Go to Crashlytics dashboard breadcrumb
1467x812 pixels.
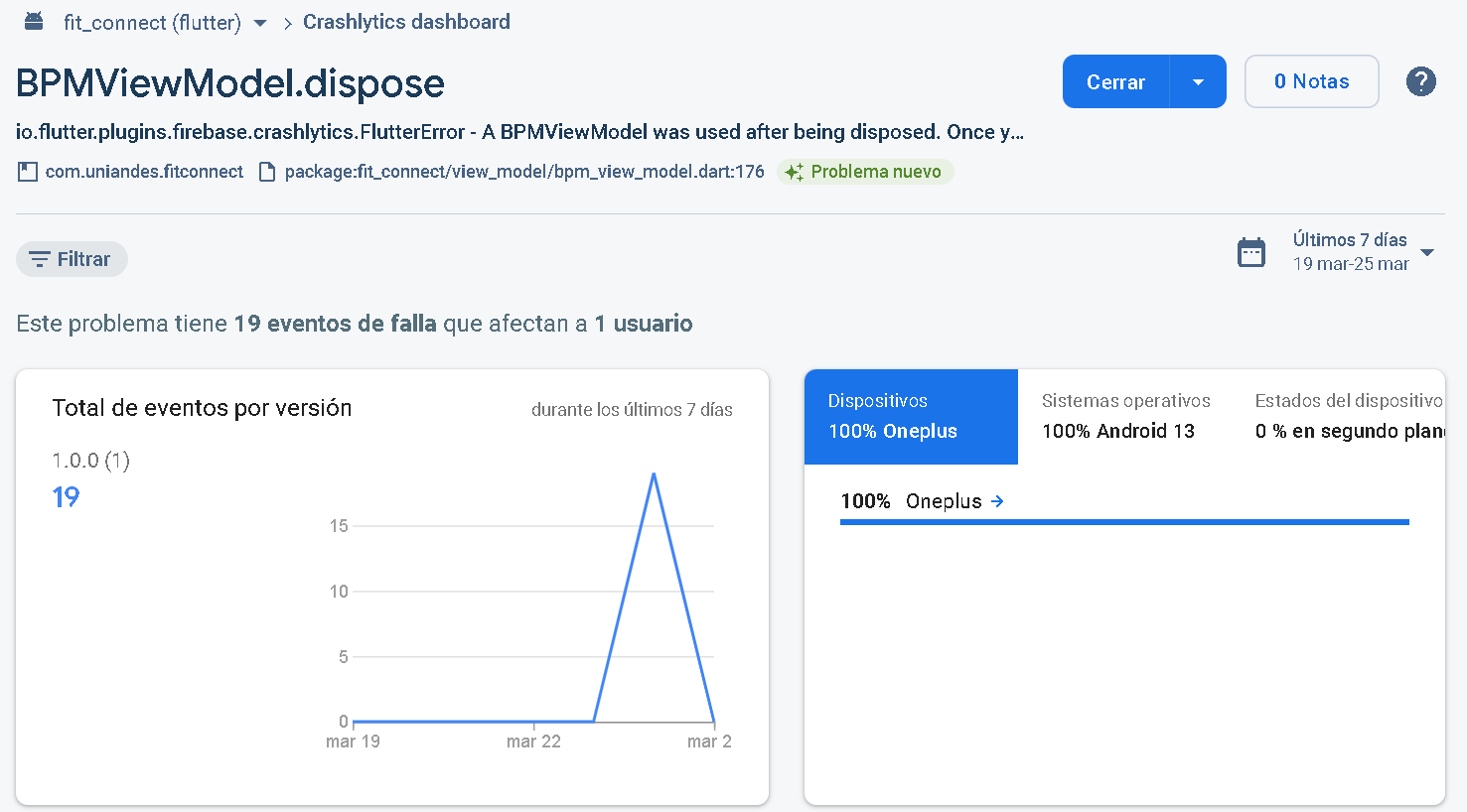pos(406,22)
